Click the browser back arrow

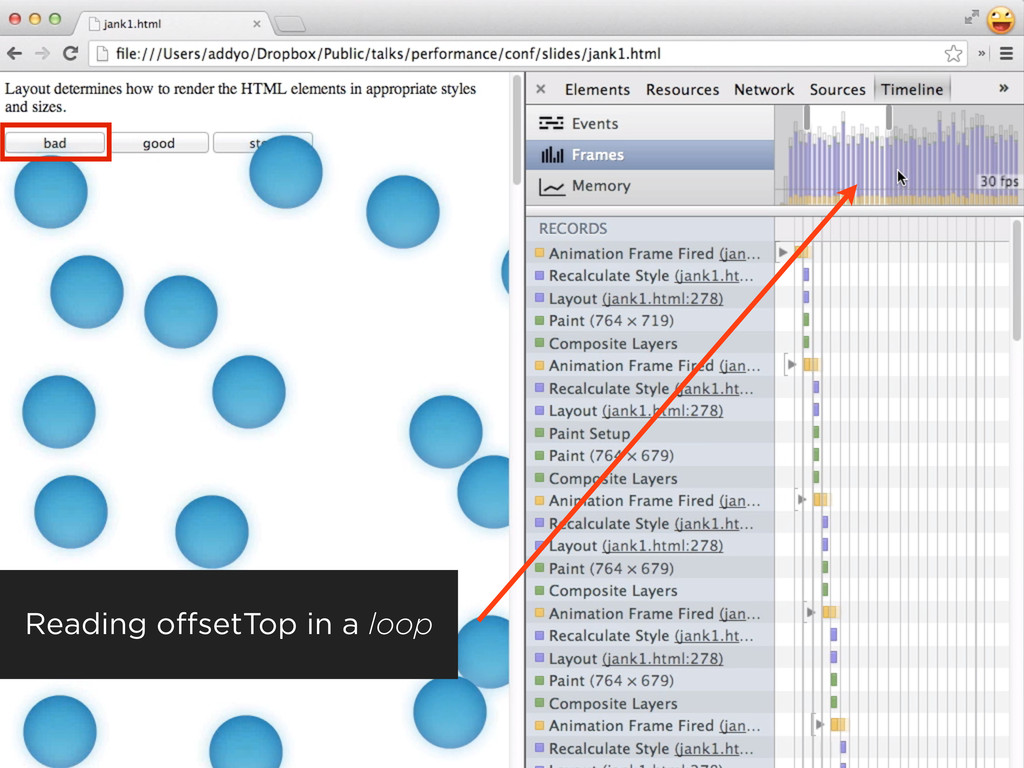pyautogui.click(x=15, y=54)
